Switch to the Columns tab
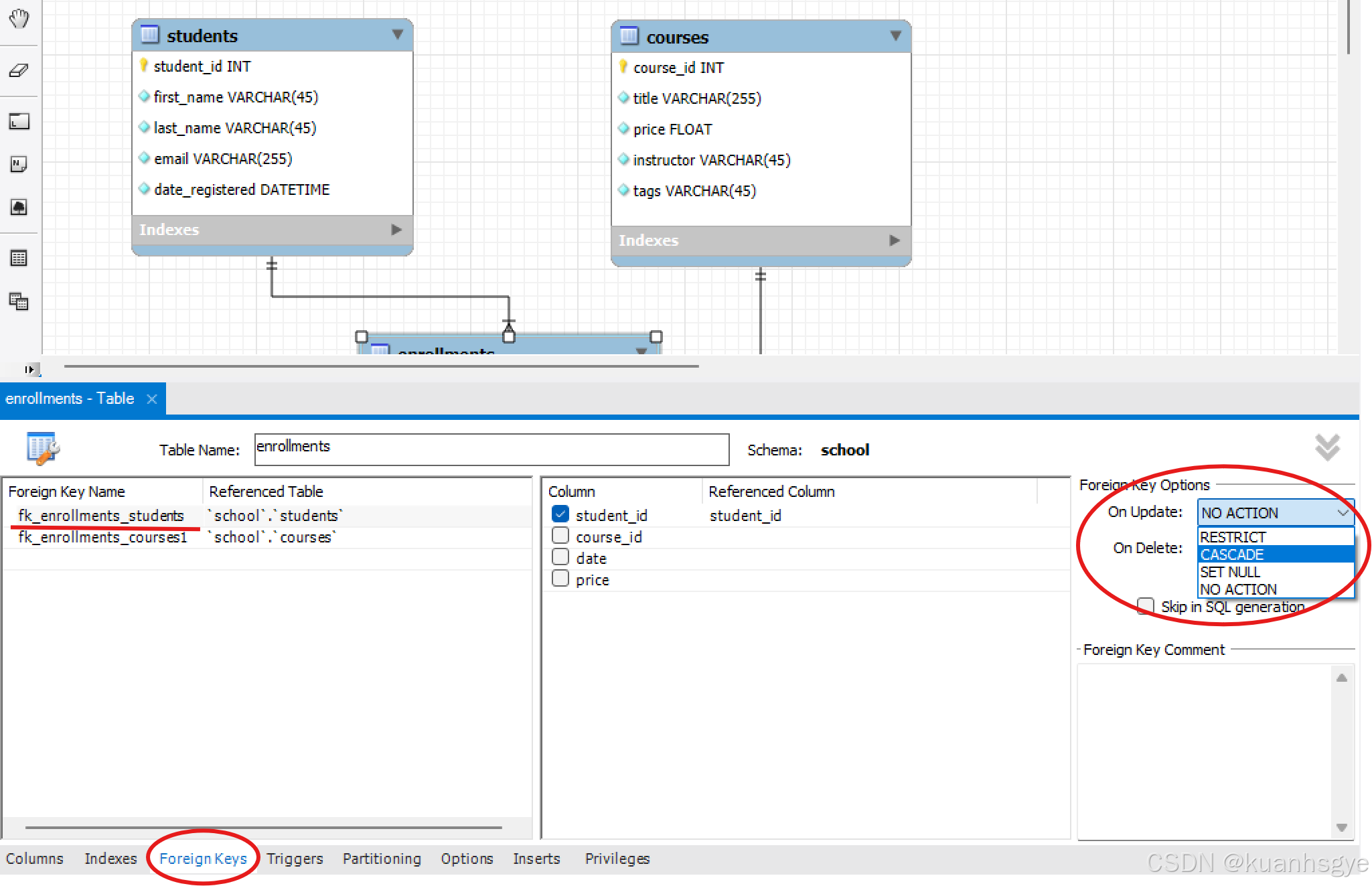Image resolution: width=1372 pixels, height=886 pixels. [34, 859]
